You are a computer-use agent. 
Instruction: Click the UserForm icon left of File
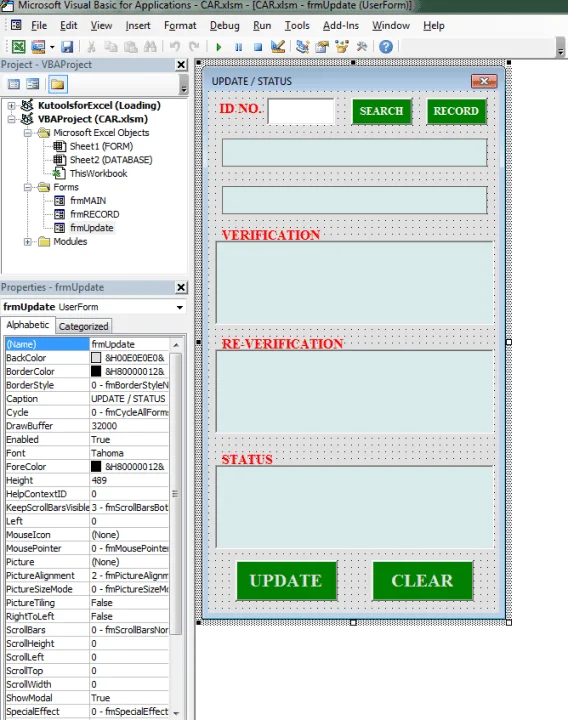point(16,25)
